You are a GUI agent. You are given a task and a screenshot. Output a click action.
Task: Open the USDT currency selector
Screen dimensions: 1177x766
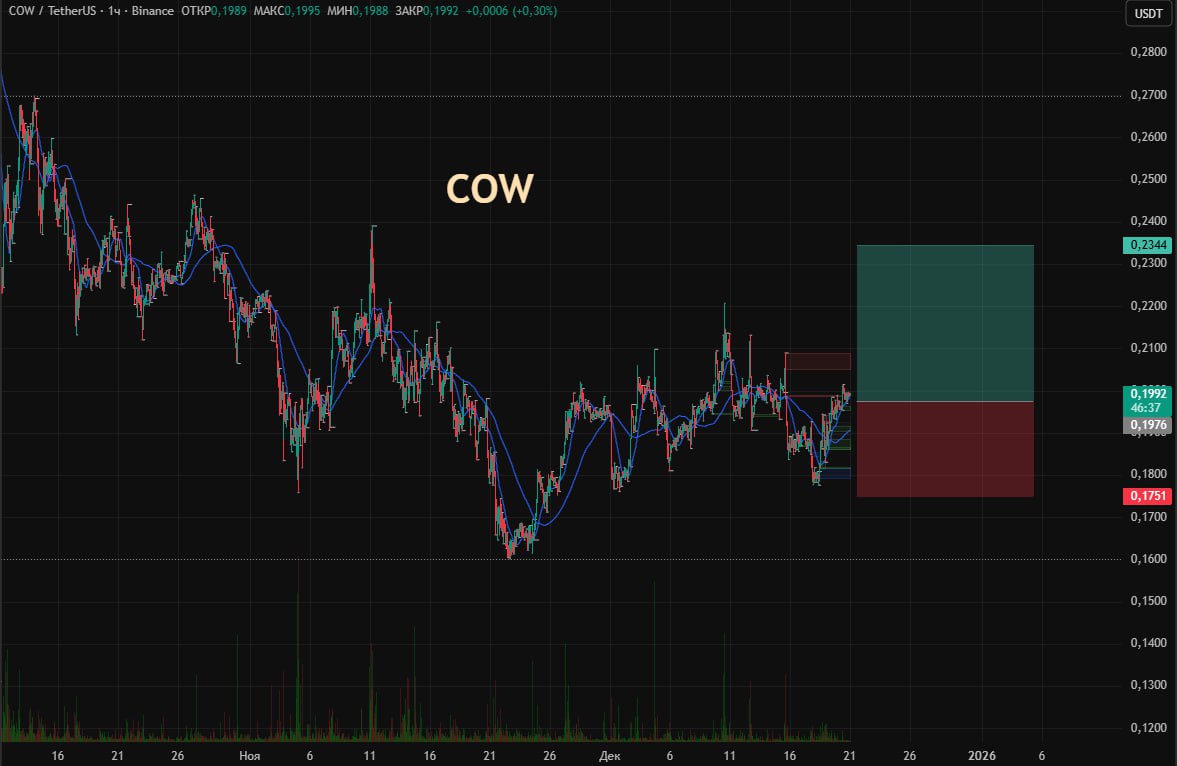click(x=1148, y=14)
